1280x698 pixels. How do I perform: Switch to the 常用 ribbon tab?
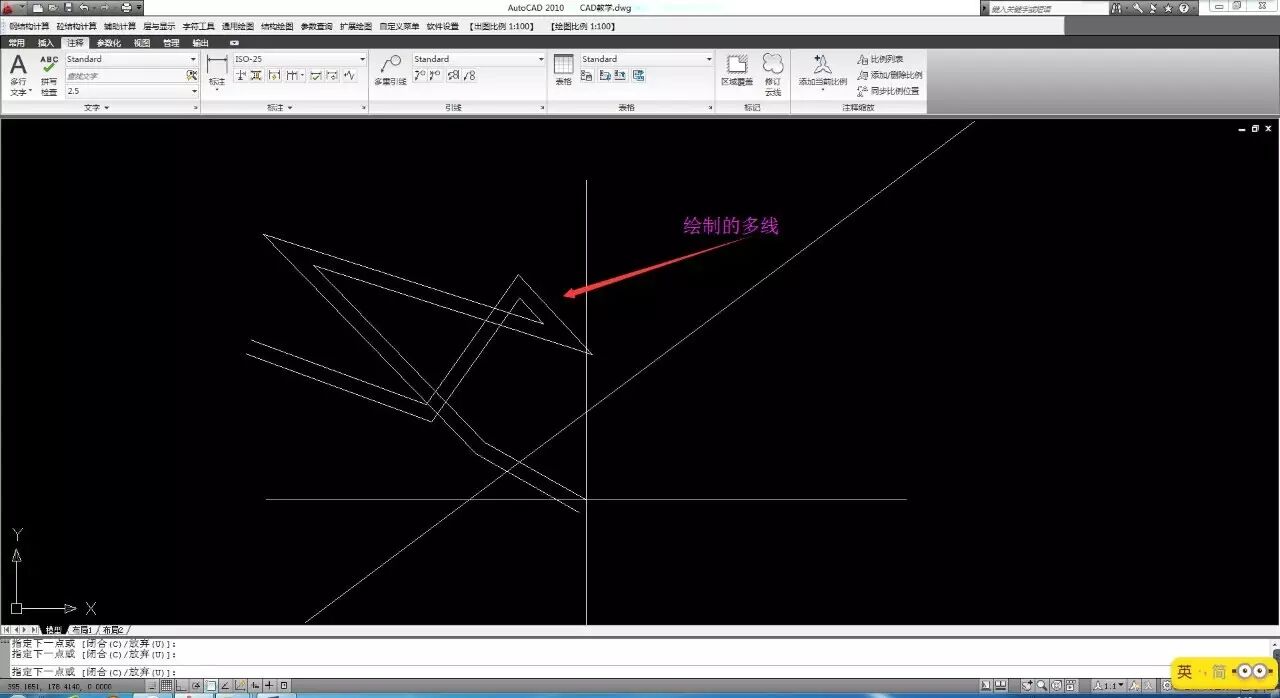[16, 43]
